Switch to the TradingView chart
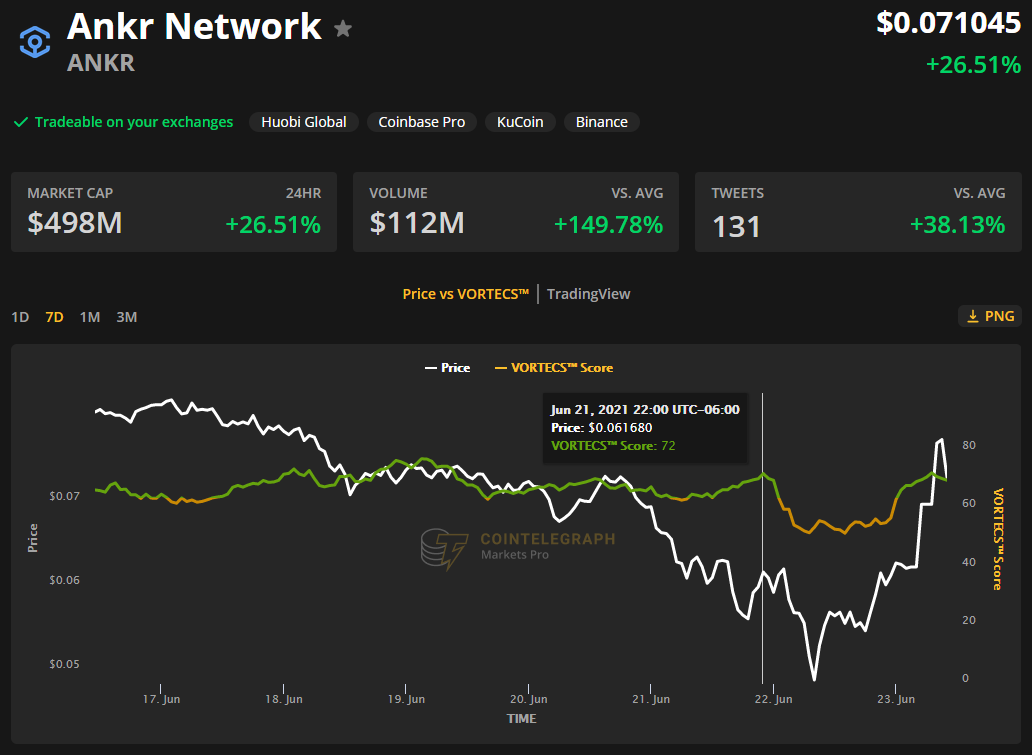Screen dimensions: 1032x755 (x=588, y=294)
